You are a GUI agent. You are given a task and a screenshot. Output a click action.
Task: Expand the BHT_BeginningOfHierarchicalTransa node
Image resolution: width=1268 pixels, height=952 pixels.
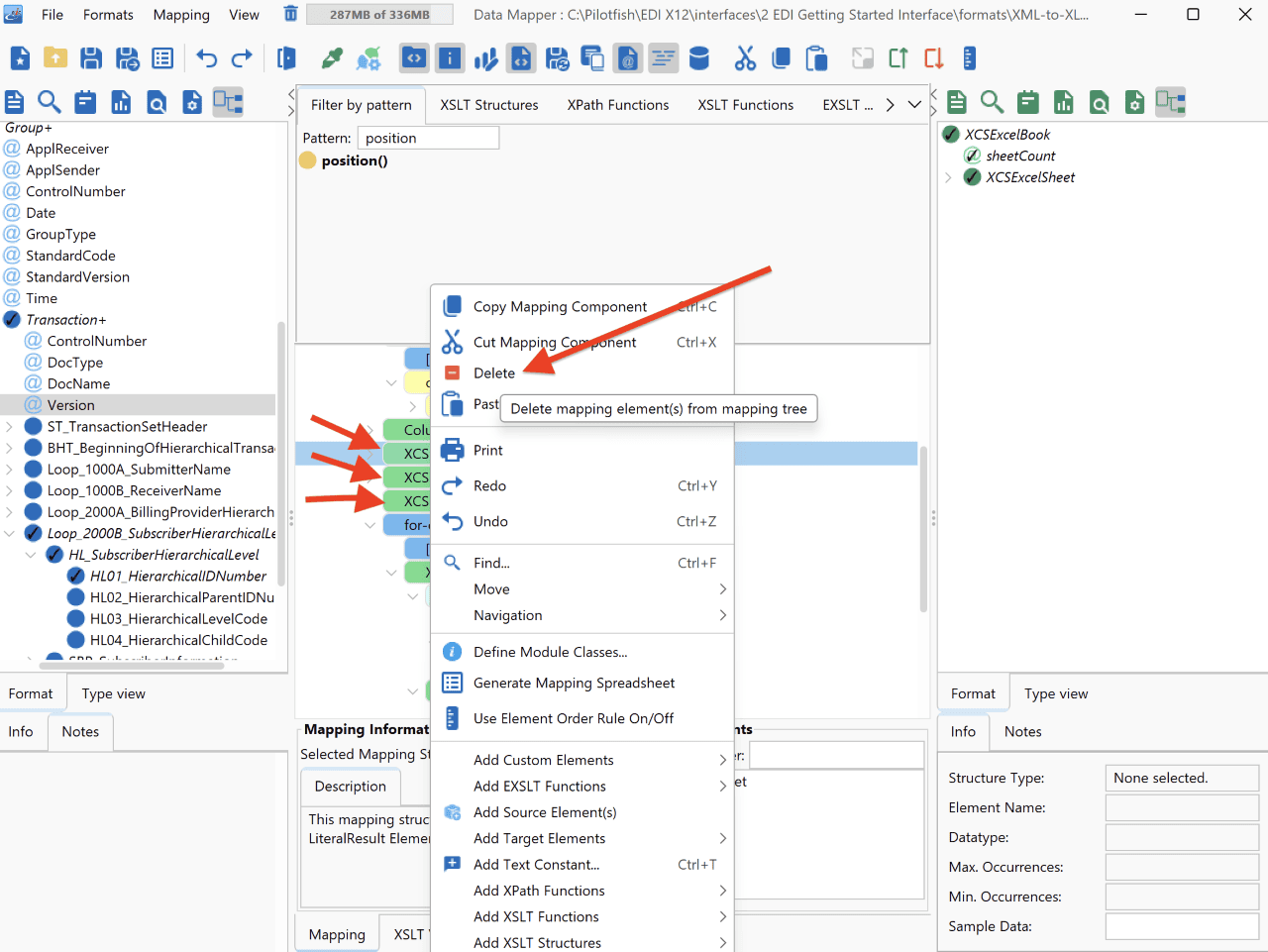(9, 448)
